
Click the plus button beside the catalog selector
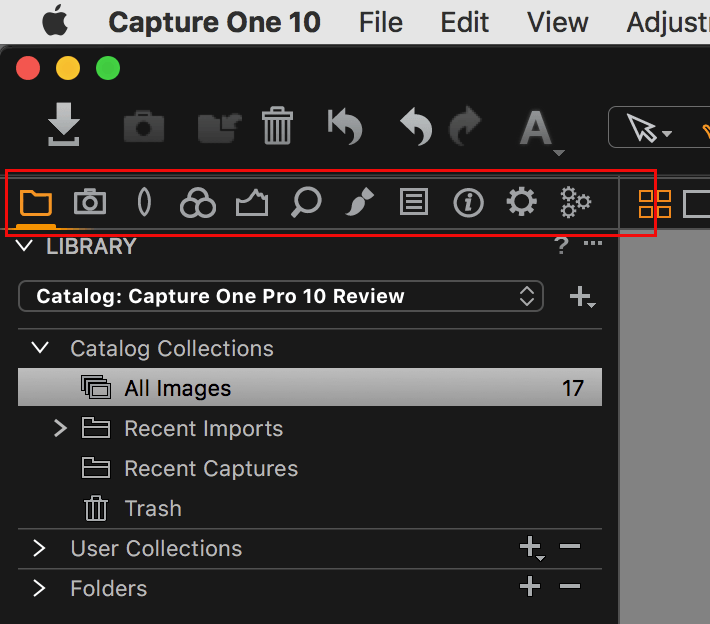[582, 297]
